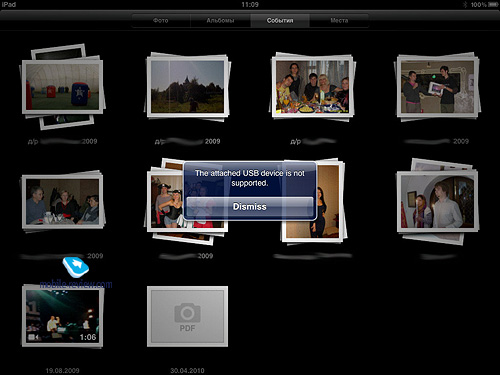Open the castle landscape event stack
Viewport: 500px width, 375px height.
[187, 87]
